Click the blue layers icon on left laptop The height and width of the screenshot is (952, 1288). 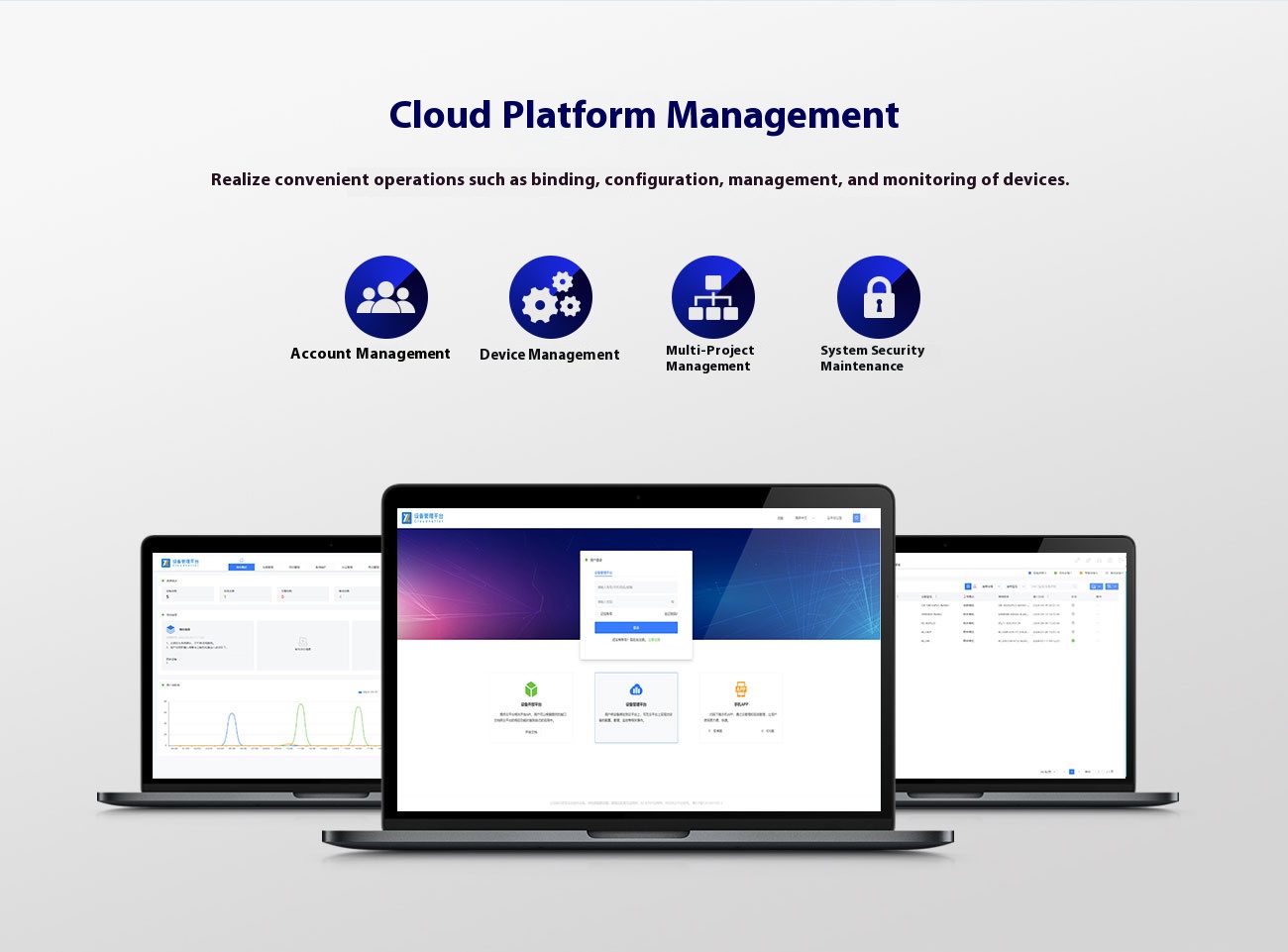click(170, 629)
